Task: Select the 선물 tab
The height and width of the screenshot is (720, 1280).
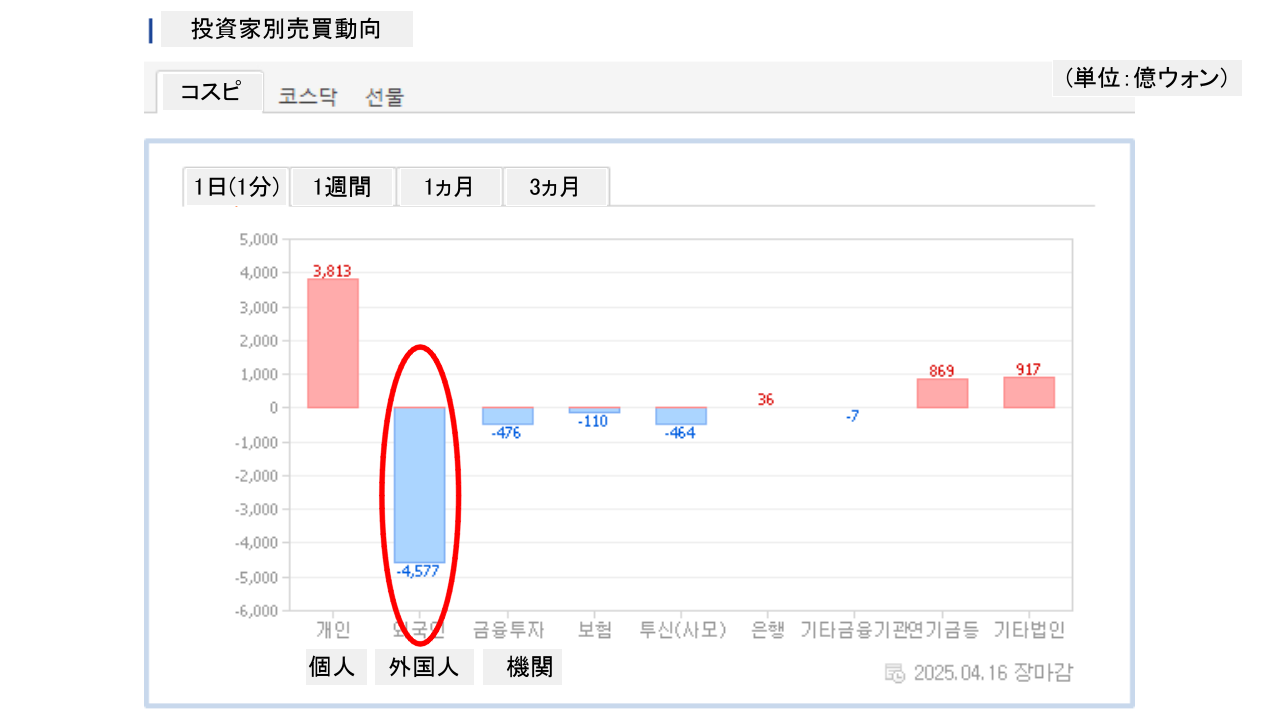Action: point(385,97)
